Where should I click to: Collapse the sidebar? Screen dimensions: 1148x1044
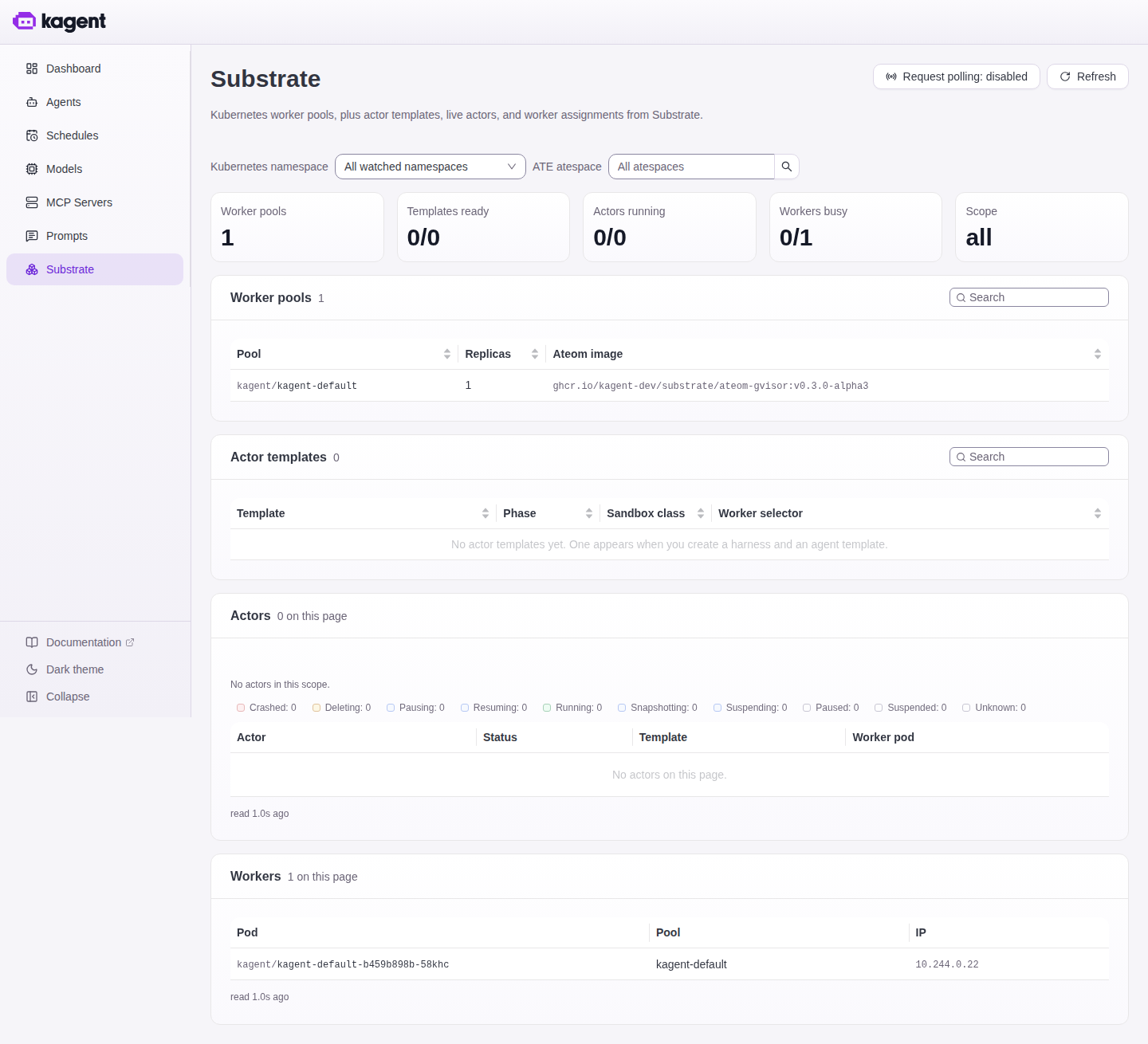tap(57, 697)
